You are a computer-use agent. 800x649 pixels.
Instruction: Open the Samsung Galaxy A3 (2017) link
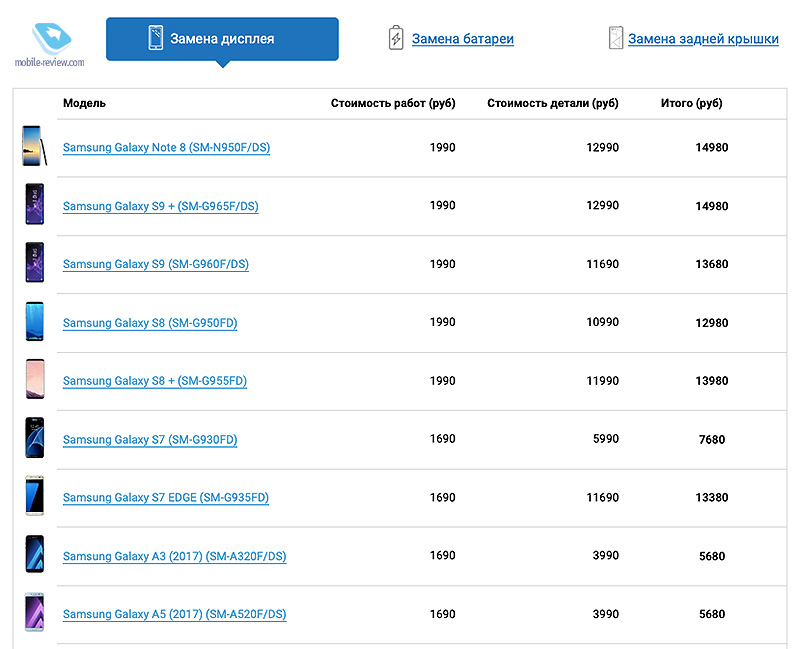click(x=174, y=556)
